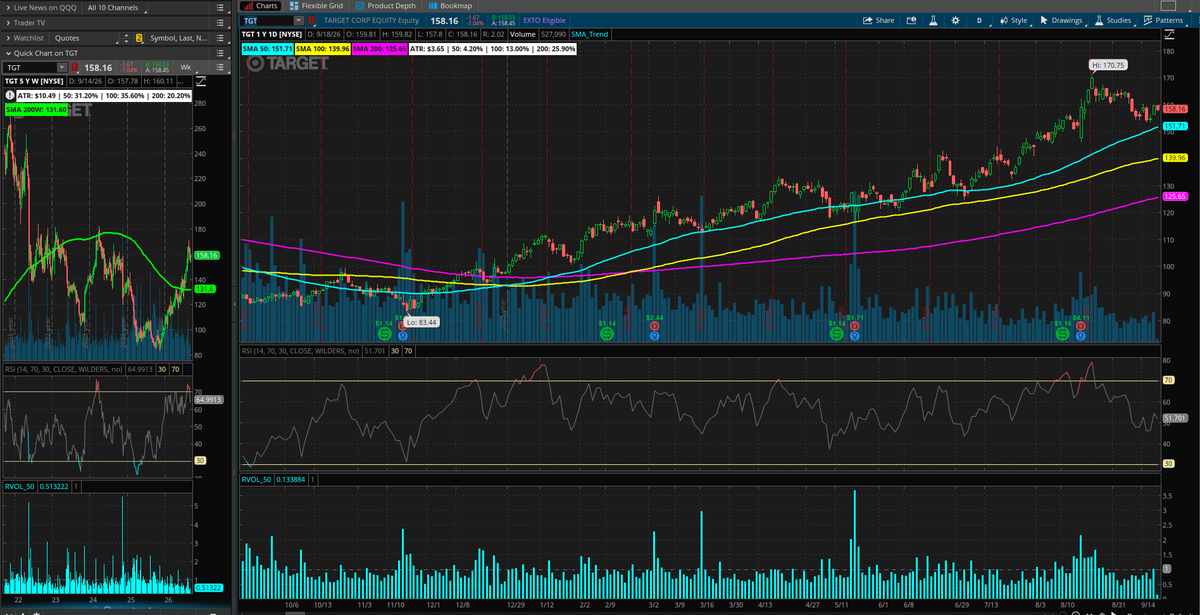This screenshot has width=1200, height=615.
Task: Click the SMA 200: 125.65 magenta study label
Action: [379, 49]
